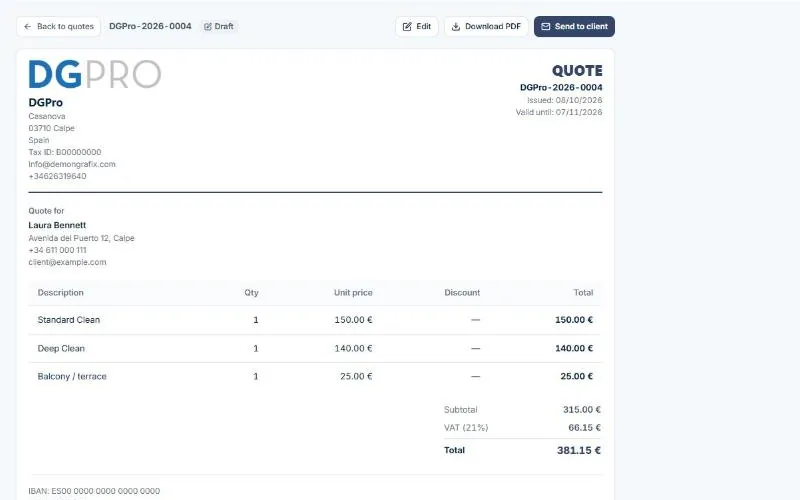This screenshot has height=500, width=800.
Task: Click the back arrow icon beside Back to quotes
Action: point(28,27)
